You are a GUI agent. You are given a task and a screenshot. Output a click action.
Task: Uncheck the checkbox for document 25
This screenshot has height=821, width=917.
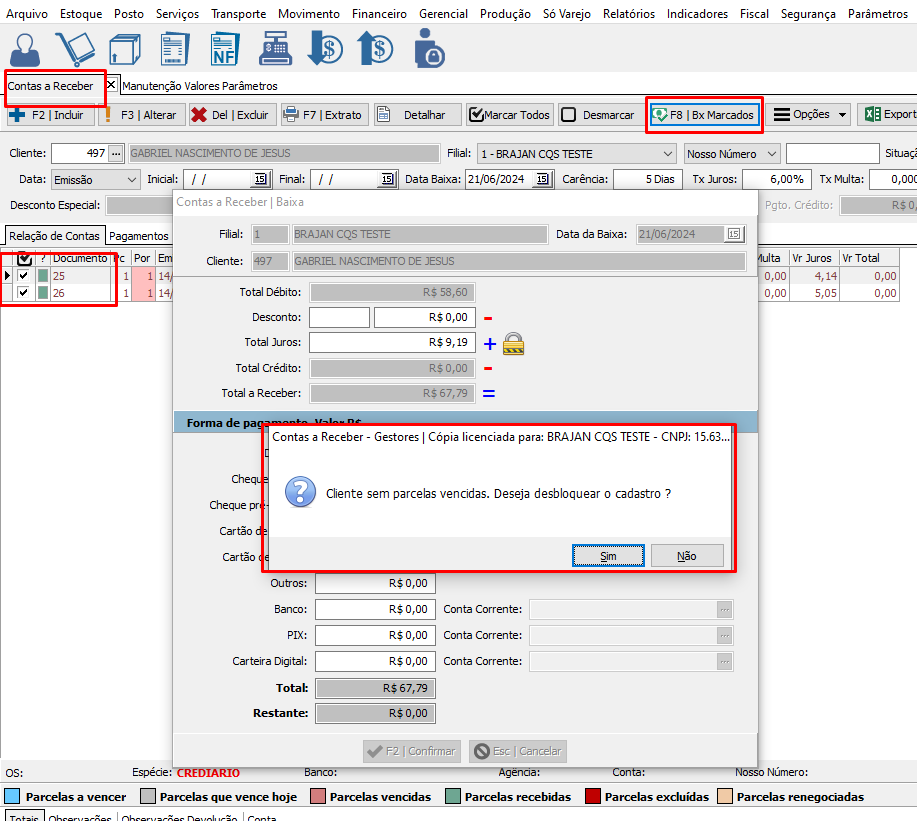[x=23, y=276]
